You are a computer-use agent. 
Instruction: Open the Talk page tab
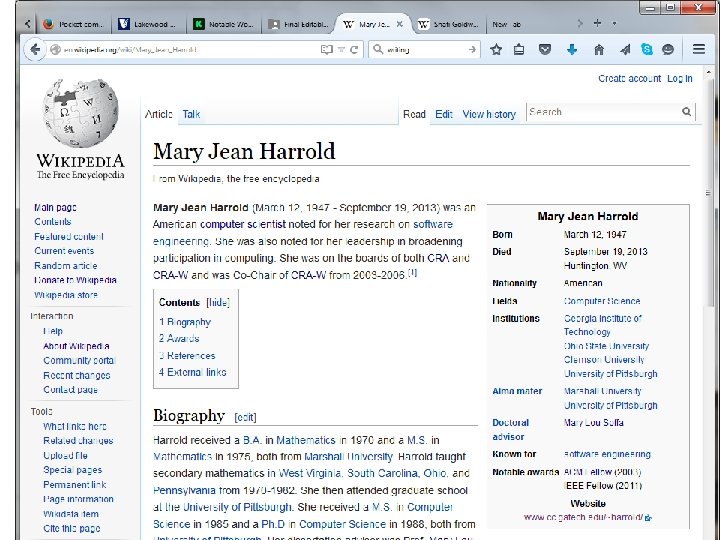pos(191,114)
